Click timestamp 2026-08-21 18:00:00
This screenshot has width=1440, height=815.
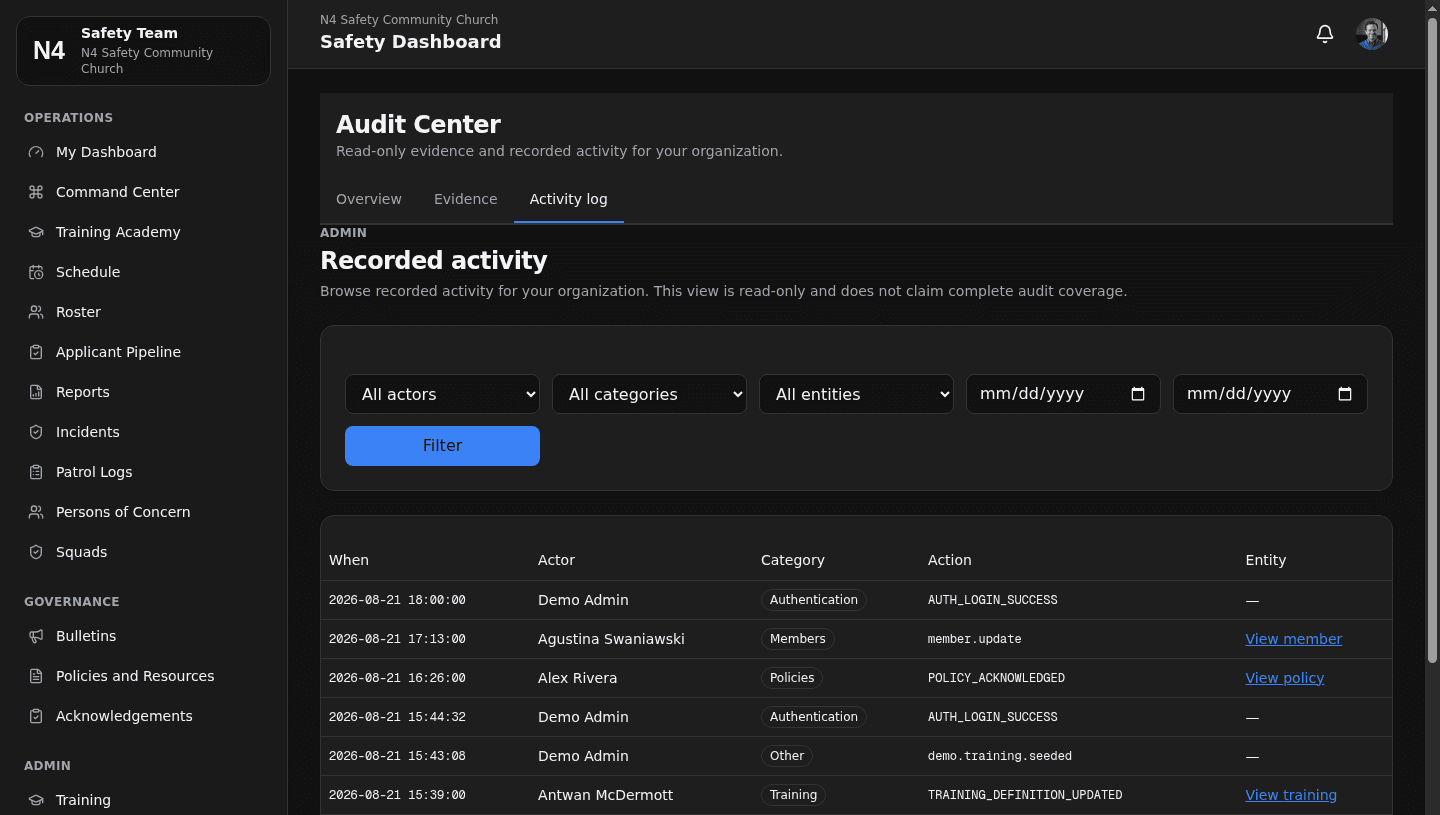(397, 600)
